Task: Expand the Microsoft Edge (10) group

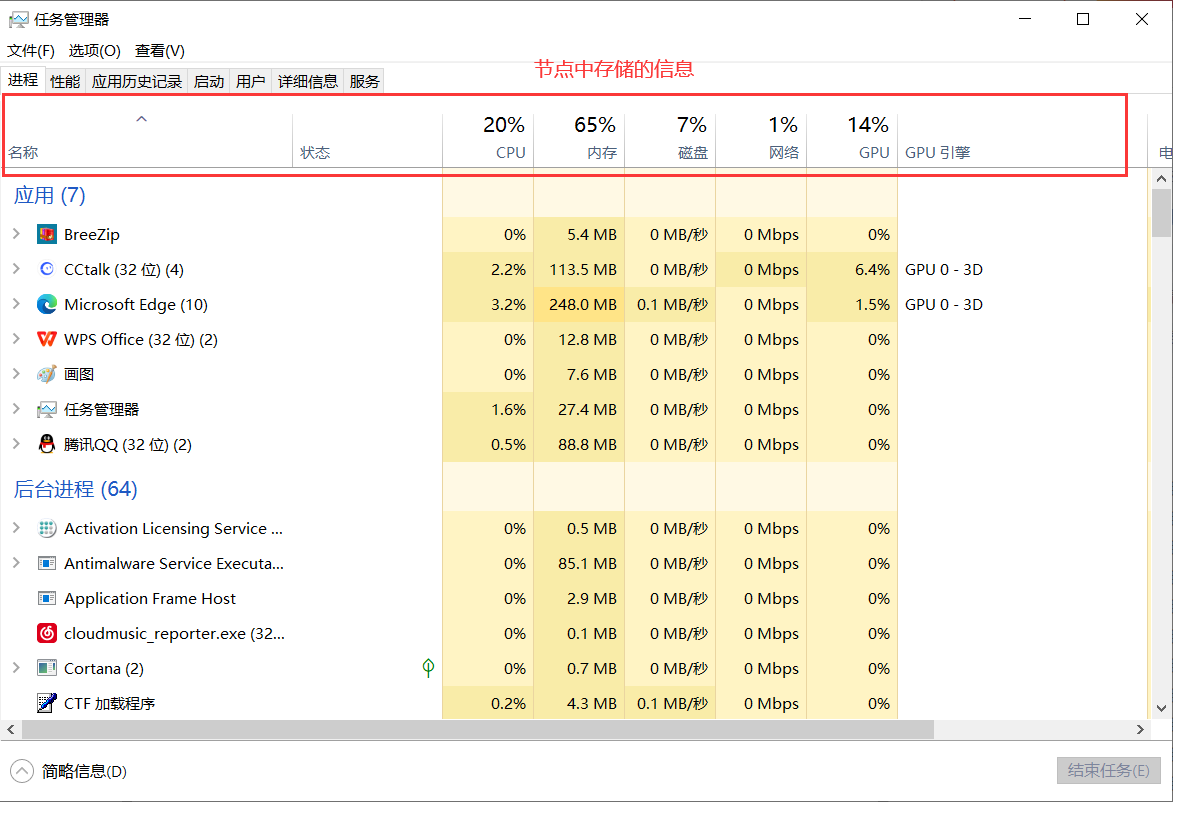Action: coord(16,304)
